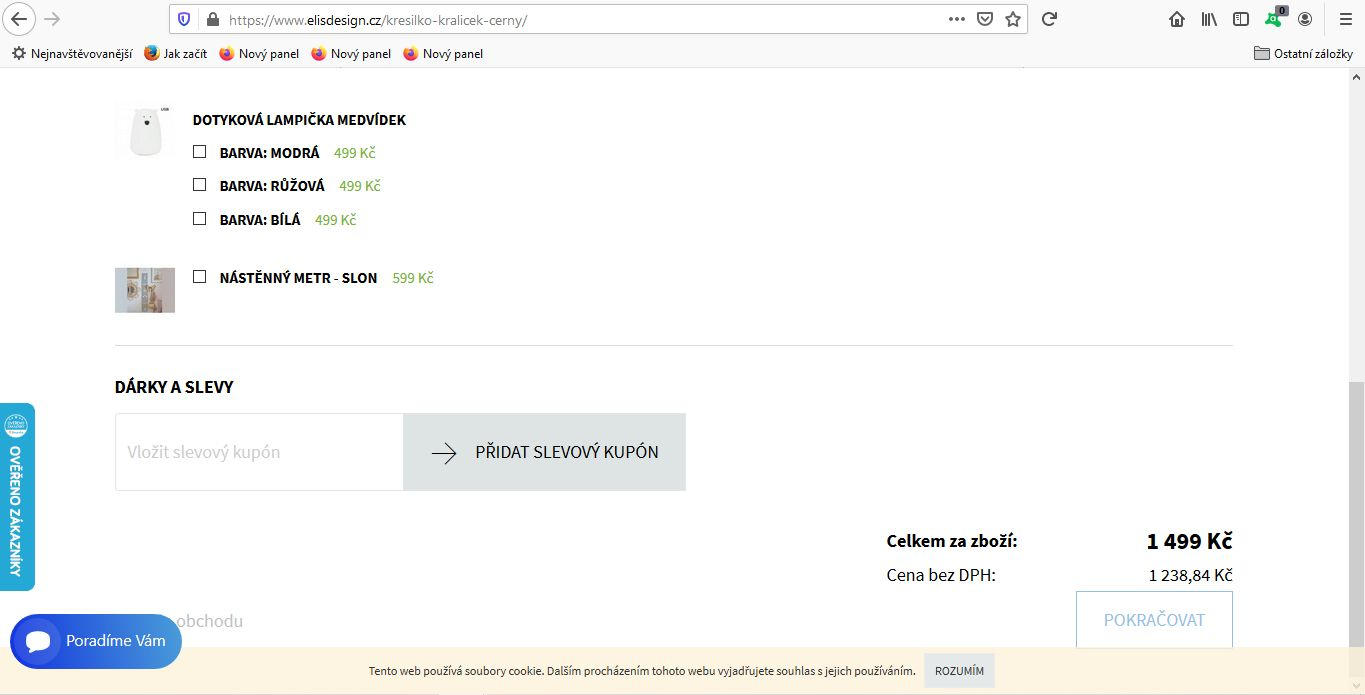Reload the page with the refresh icon
Screen dimensions: 1365x695
click(1049, 19)
